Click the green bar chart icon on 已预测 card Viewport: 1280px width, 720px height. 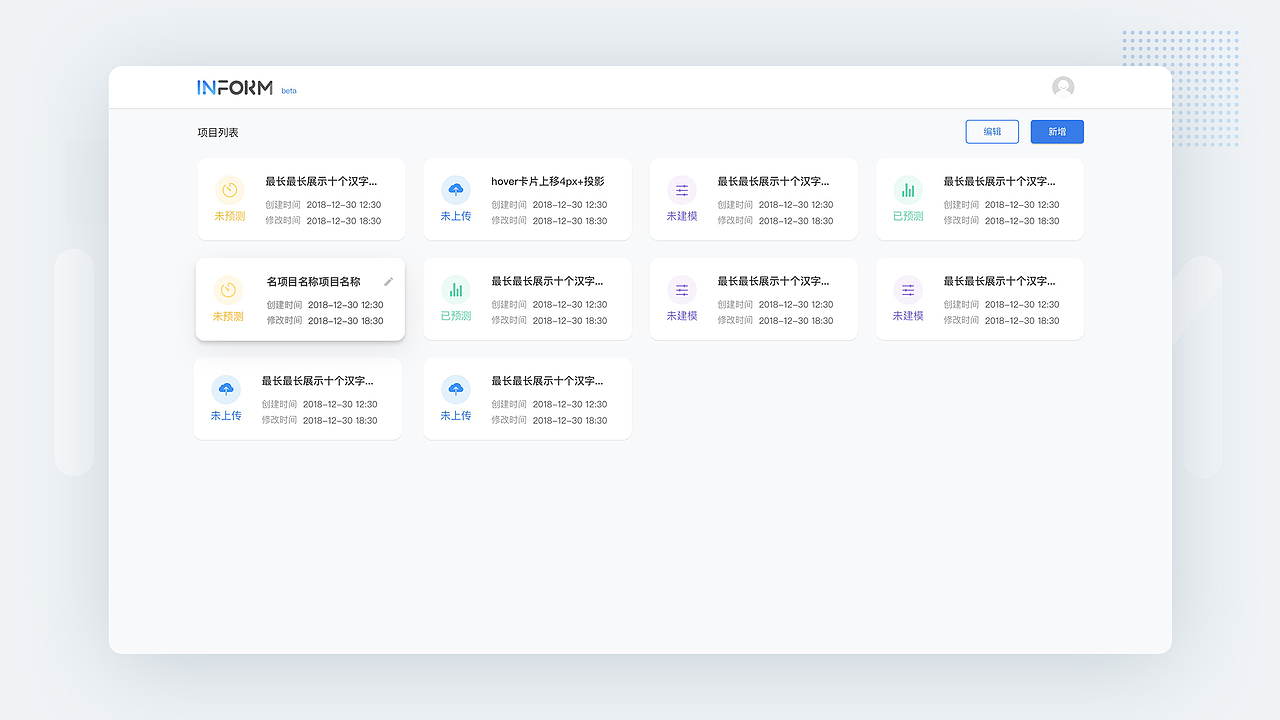click(x=455, y=289)
